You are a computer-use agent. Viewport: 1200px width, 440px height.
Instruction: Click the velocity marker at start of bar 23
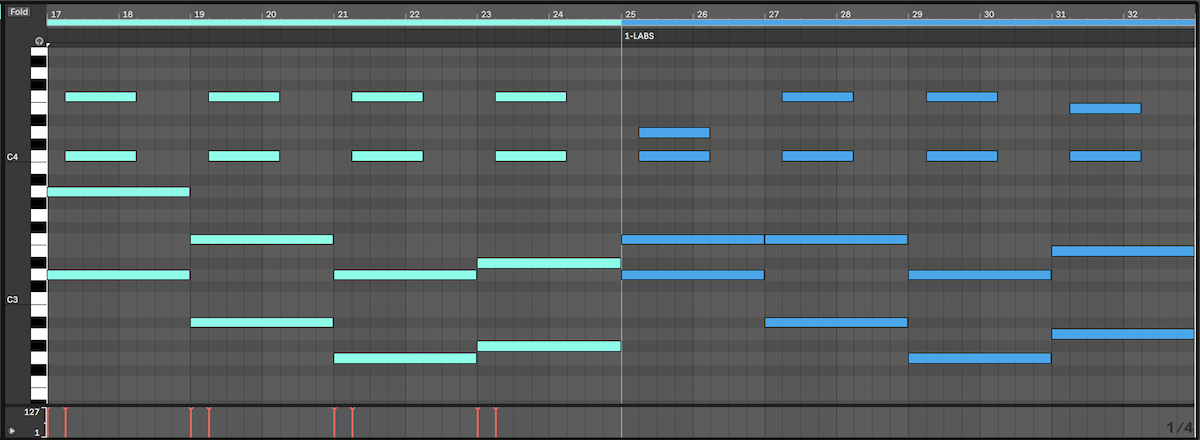[x=478, y=420]
